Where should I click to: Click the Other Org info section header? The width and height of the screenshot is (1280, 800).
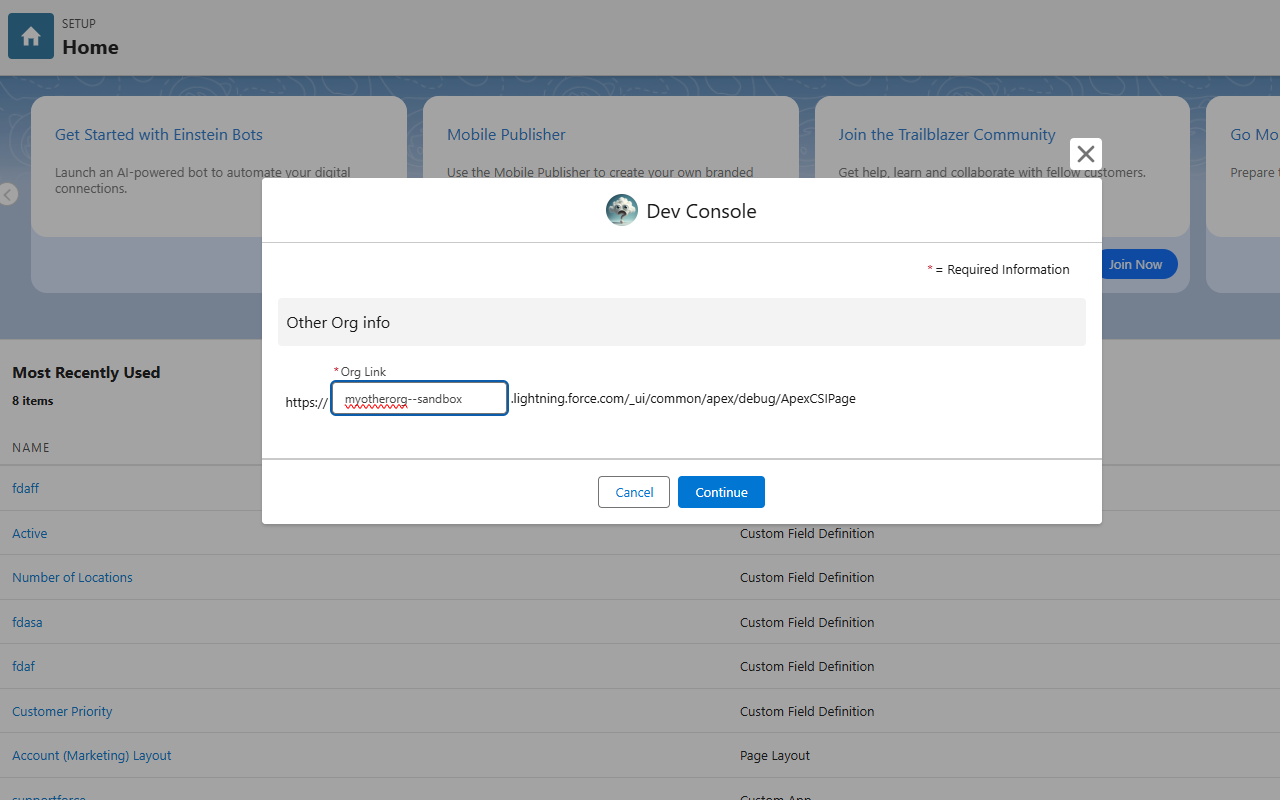click(682, 322)
